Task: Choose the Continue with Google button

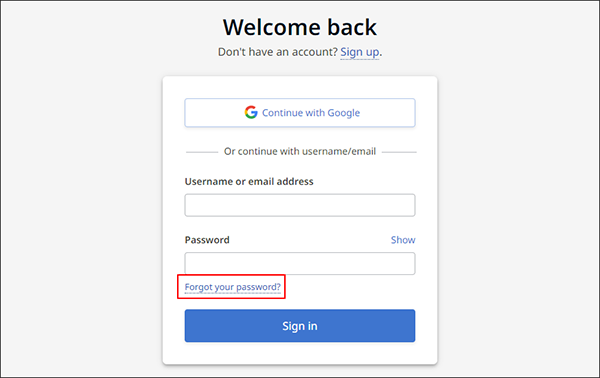Action: tap(300, 112)
